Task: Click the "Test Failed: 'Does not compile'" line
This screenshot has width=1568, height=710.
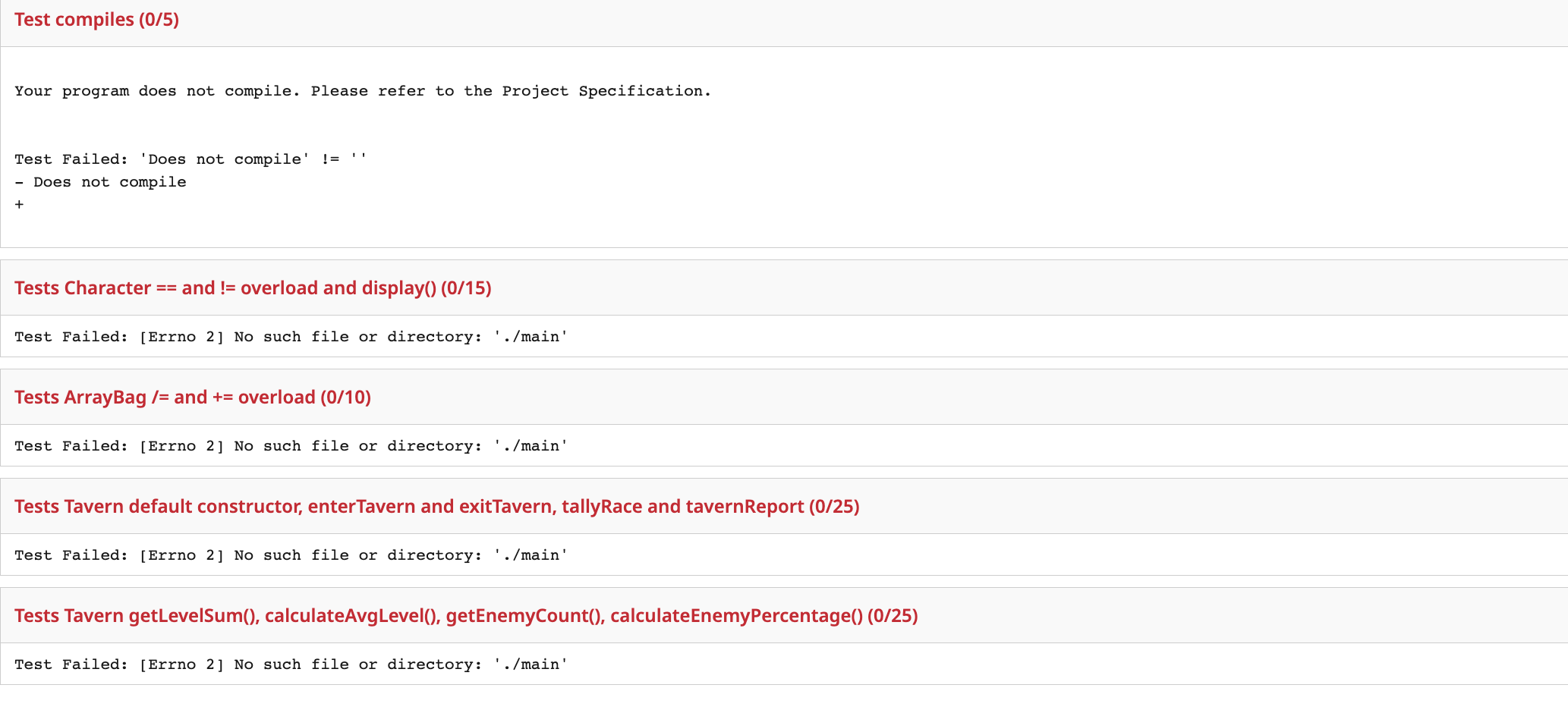Action: pos(190,159)
